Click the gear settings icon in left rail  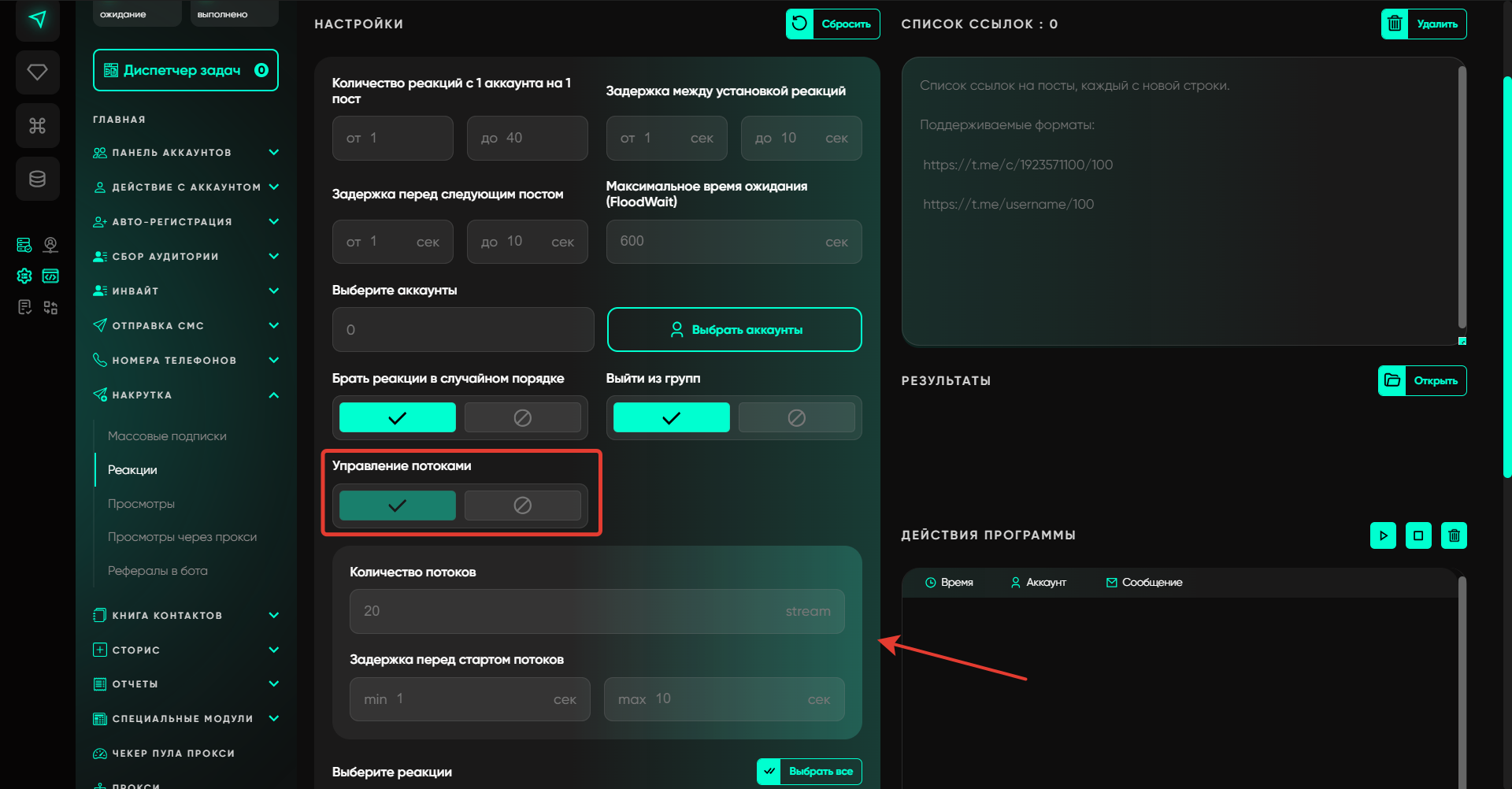[24, 276]
